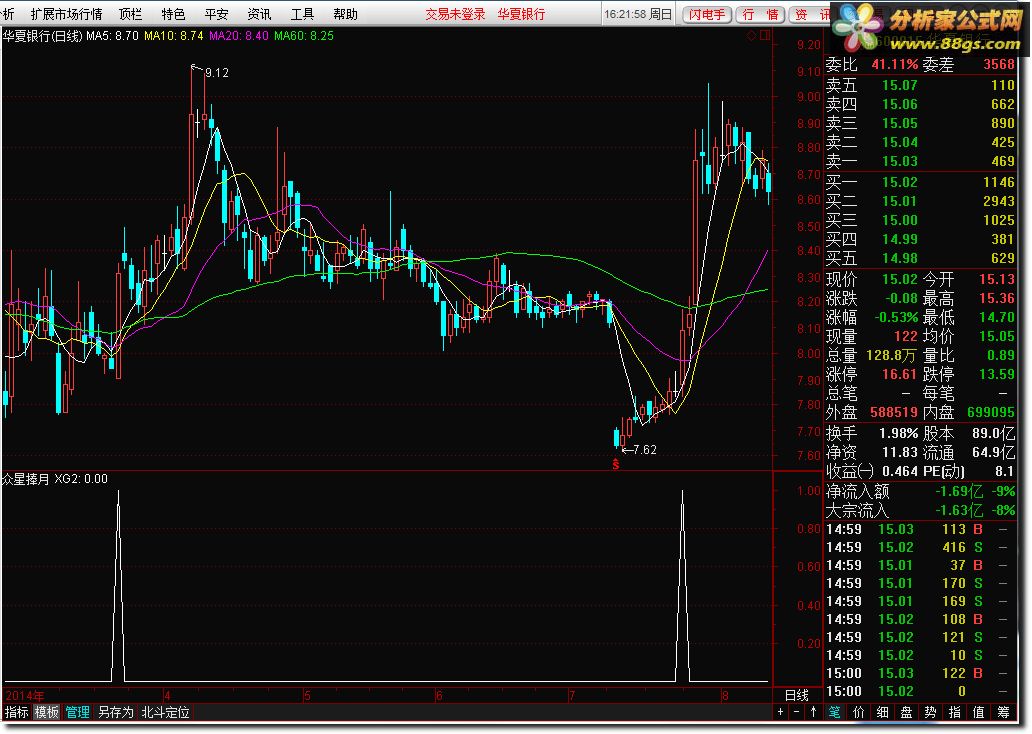Click the MA20: 8.40 label
Viewport: 1032px width, 734px height.
pyautogui.click(x=239, y=36)
